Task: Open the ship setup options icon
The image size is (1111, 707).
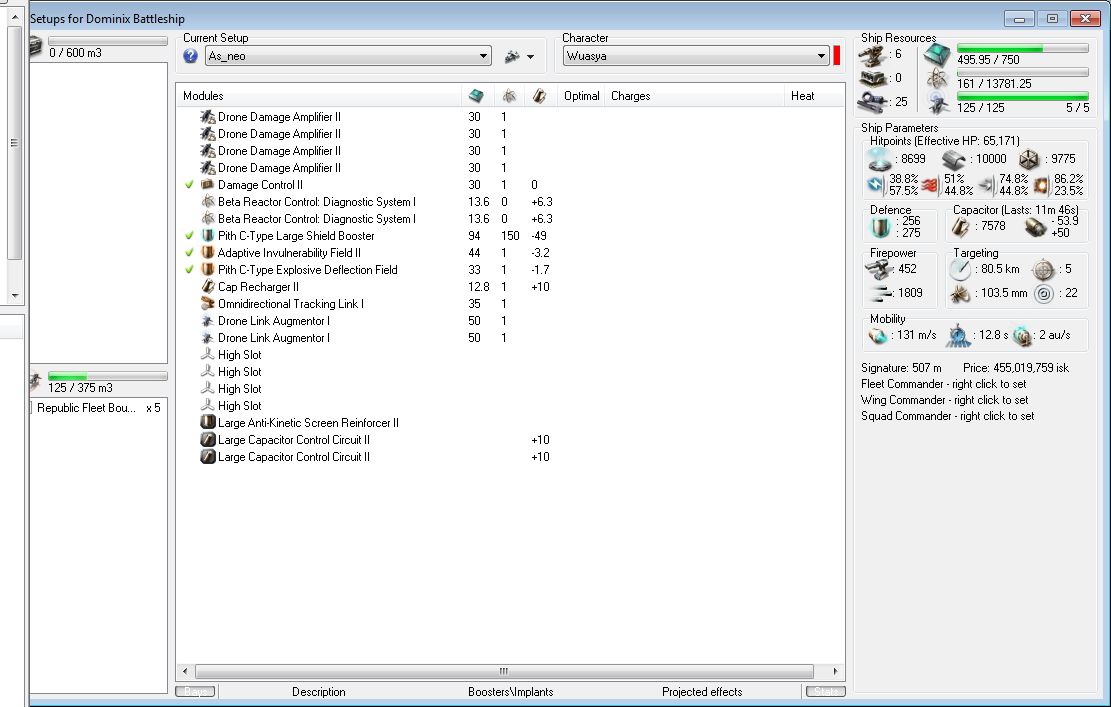Action: point(512,57)
